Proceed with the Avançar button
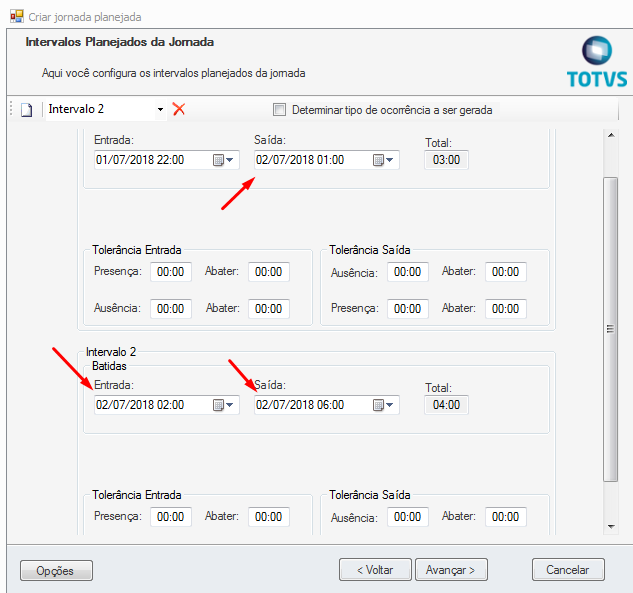 (451, 570)
